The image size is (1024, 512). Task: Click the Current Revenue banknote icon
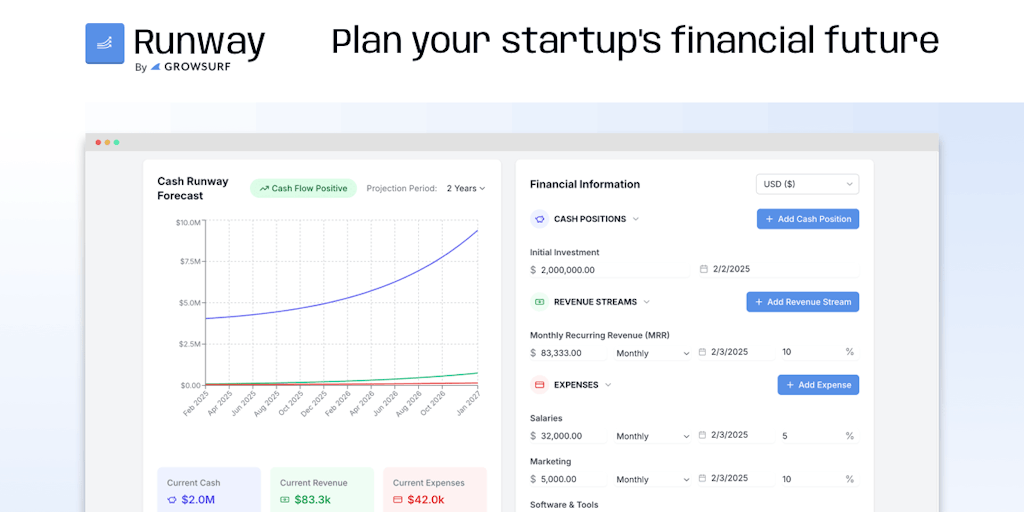(285, 499)
